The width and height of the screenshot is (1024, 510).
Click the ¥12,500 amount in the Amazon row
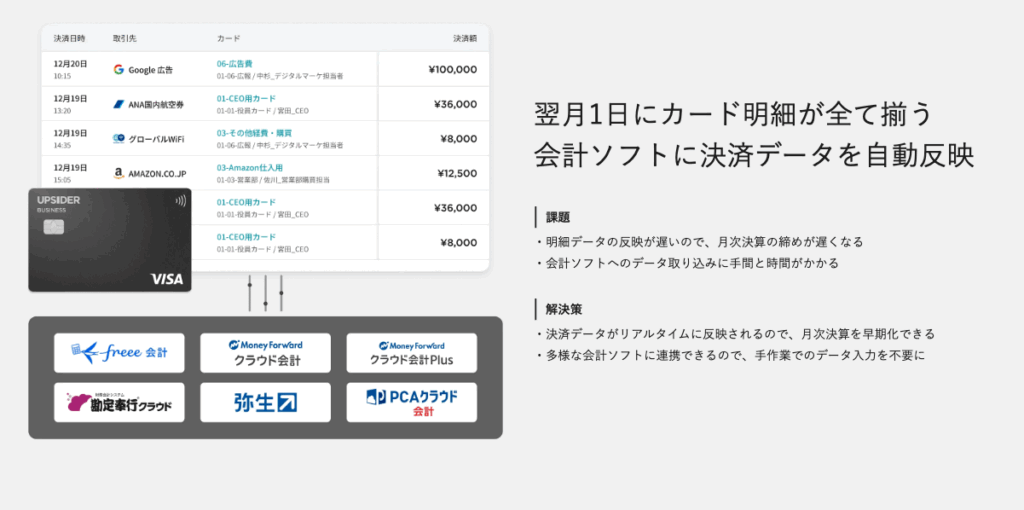click(456, 173)
